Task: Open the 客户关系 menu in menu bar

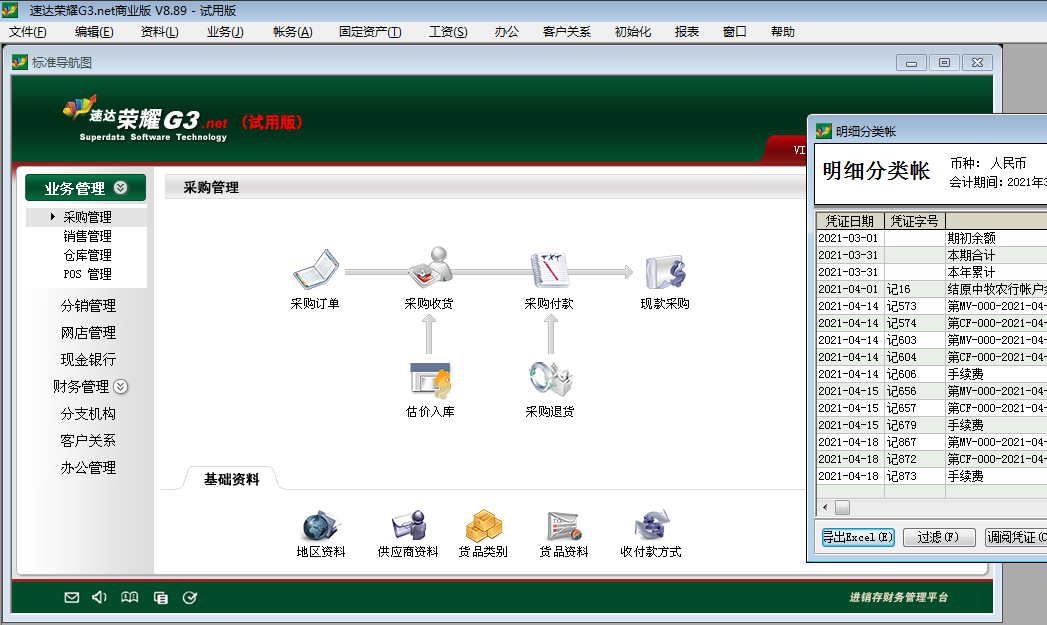Action: [x=566, y=32]
